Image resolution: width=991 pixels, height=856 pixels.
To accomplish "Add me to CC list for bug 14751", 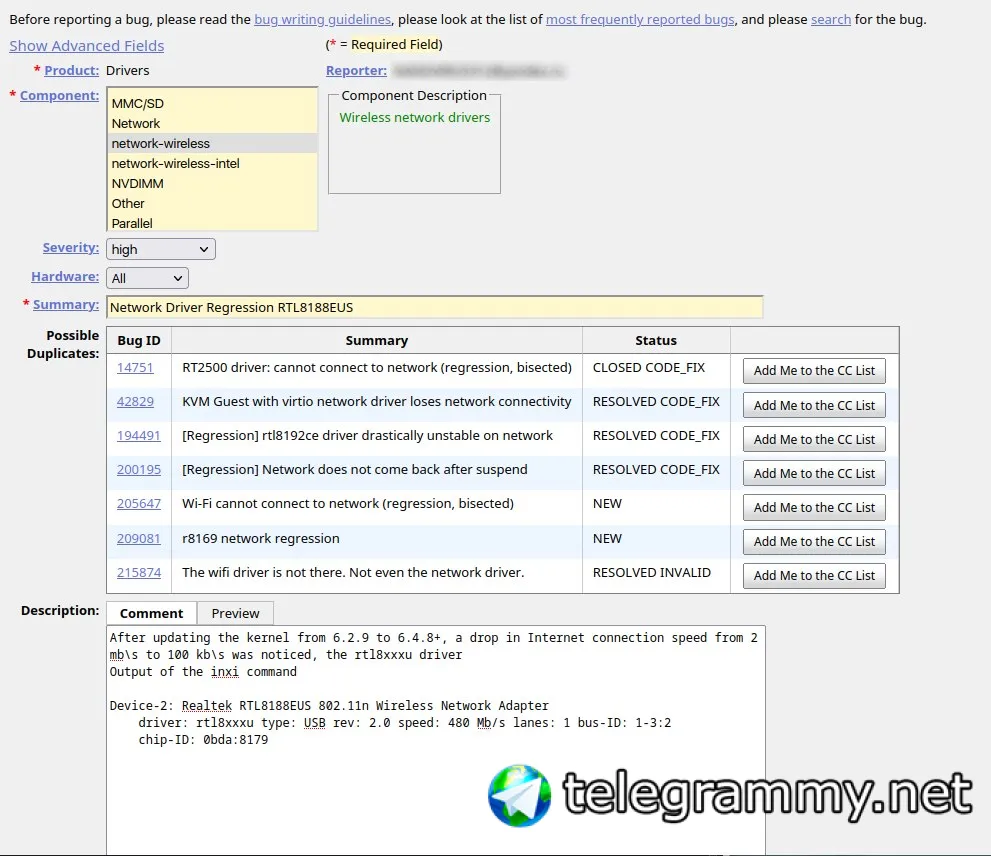I will 814,371.
